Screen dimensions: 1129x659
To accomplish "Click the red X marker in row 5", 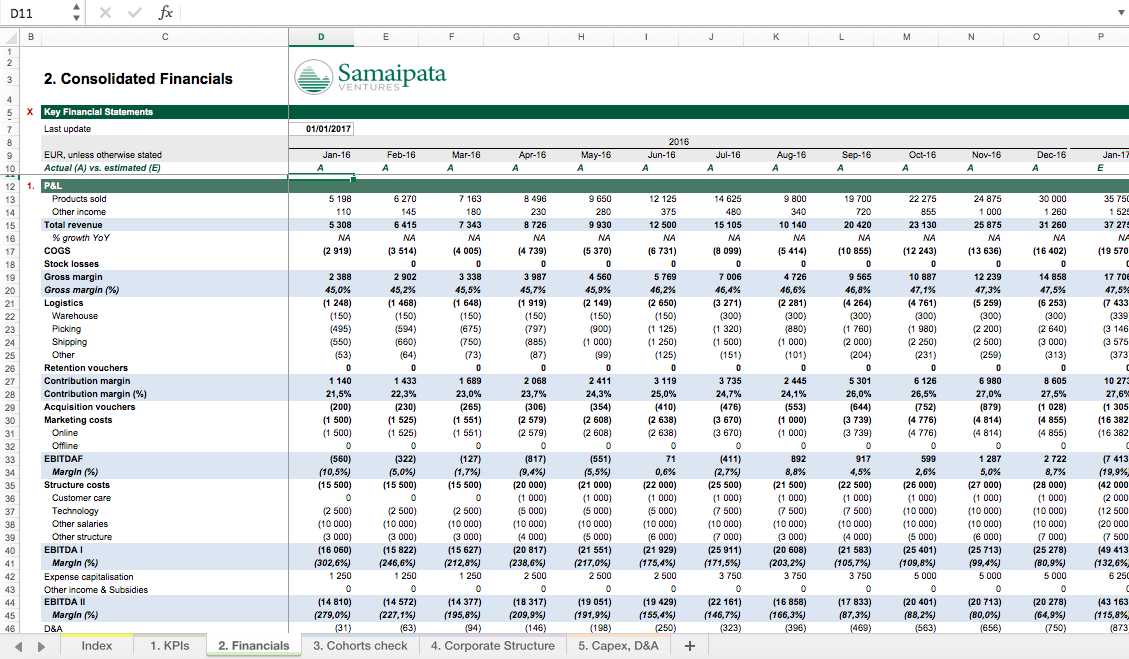I will point(30,112).
